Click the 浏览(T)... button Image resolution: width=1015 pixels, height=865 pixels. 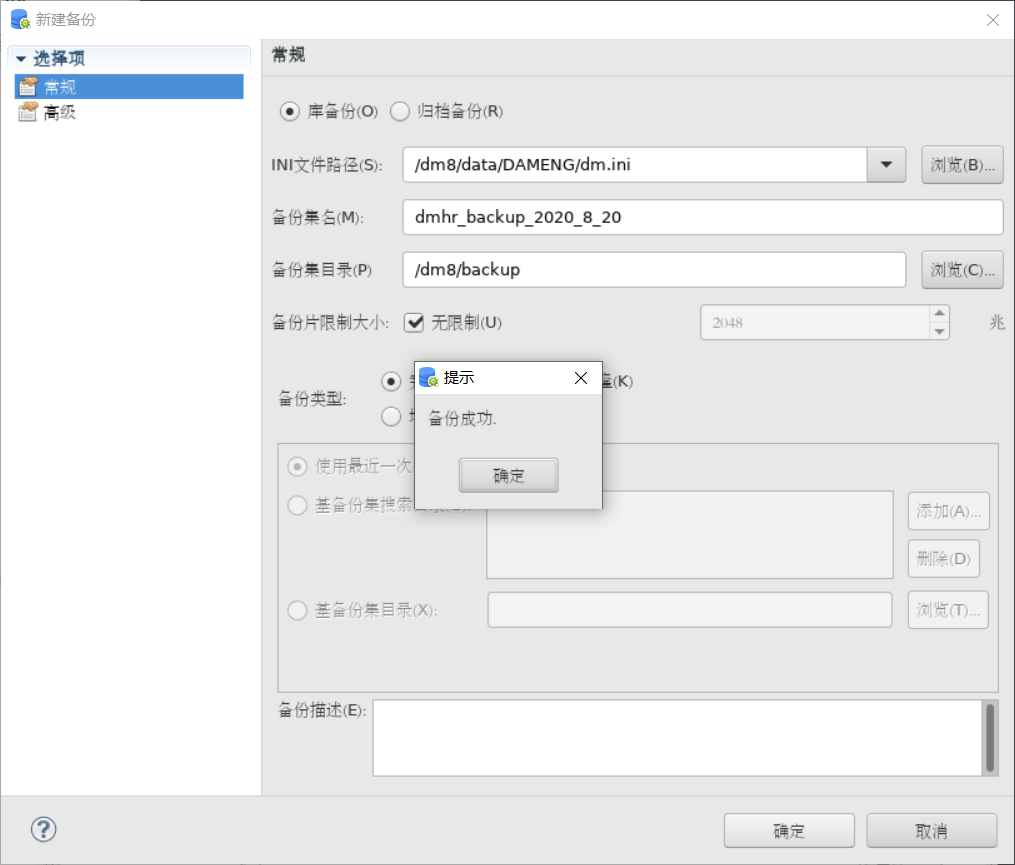pyautogui.click(x=948, y=609)
